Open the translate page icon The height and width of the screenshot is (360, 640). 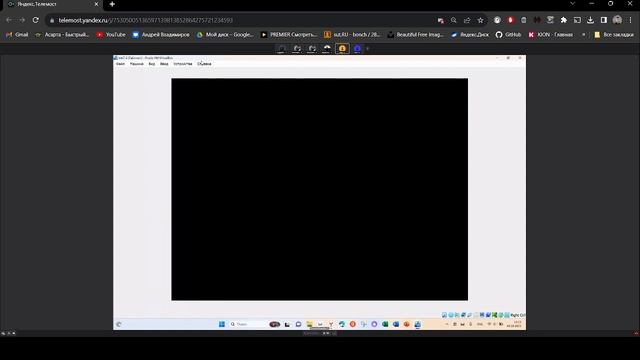tap(440, 20)
